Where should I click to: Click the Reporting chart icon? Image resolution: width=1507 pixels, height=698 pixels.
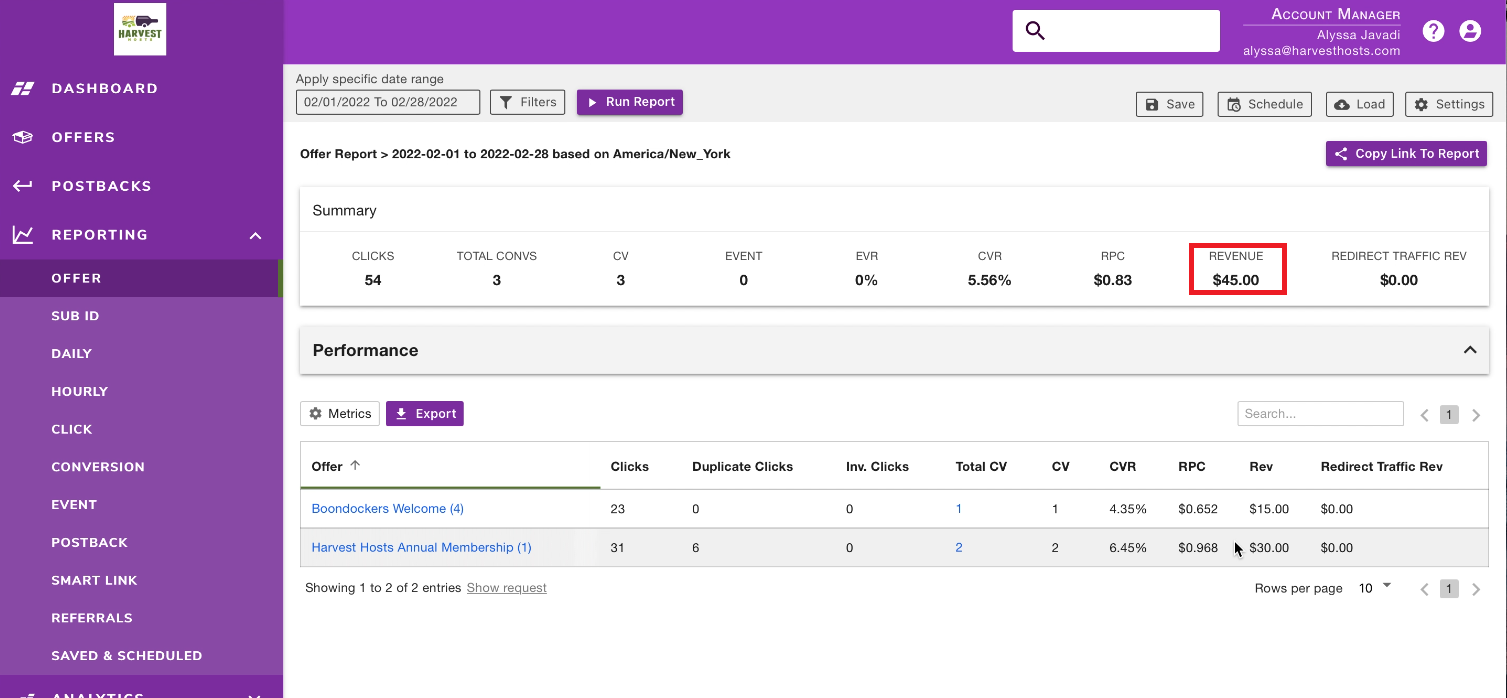click(23, 235)
